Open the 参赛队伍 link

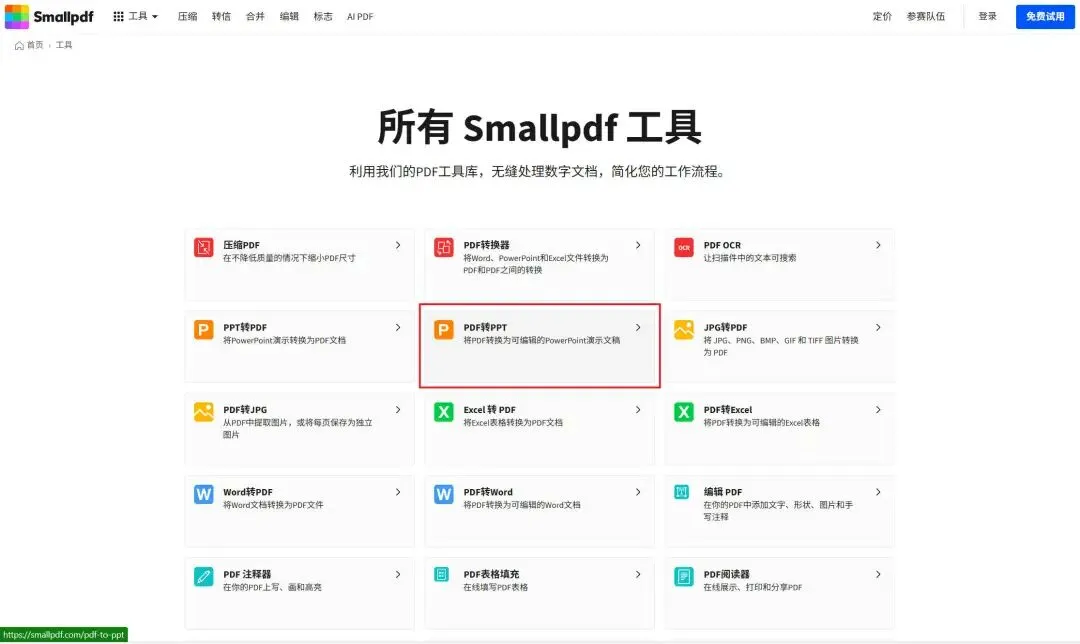point(926,17)
